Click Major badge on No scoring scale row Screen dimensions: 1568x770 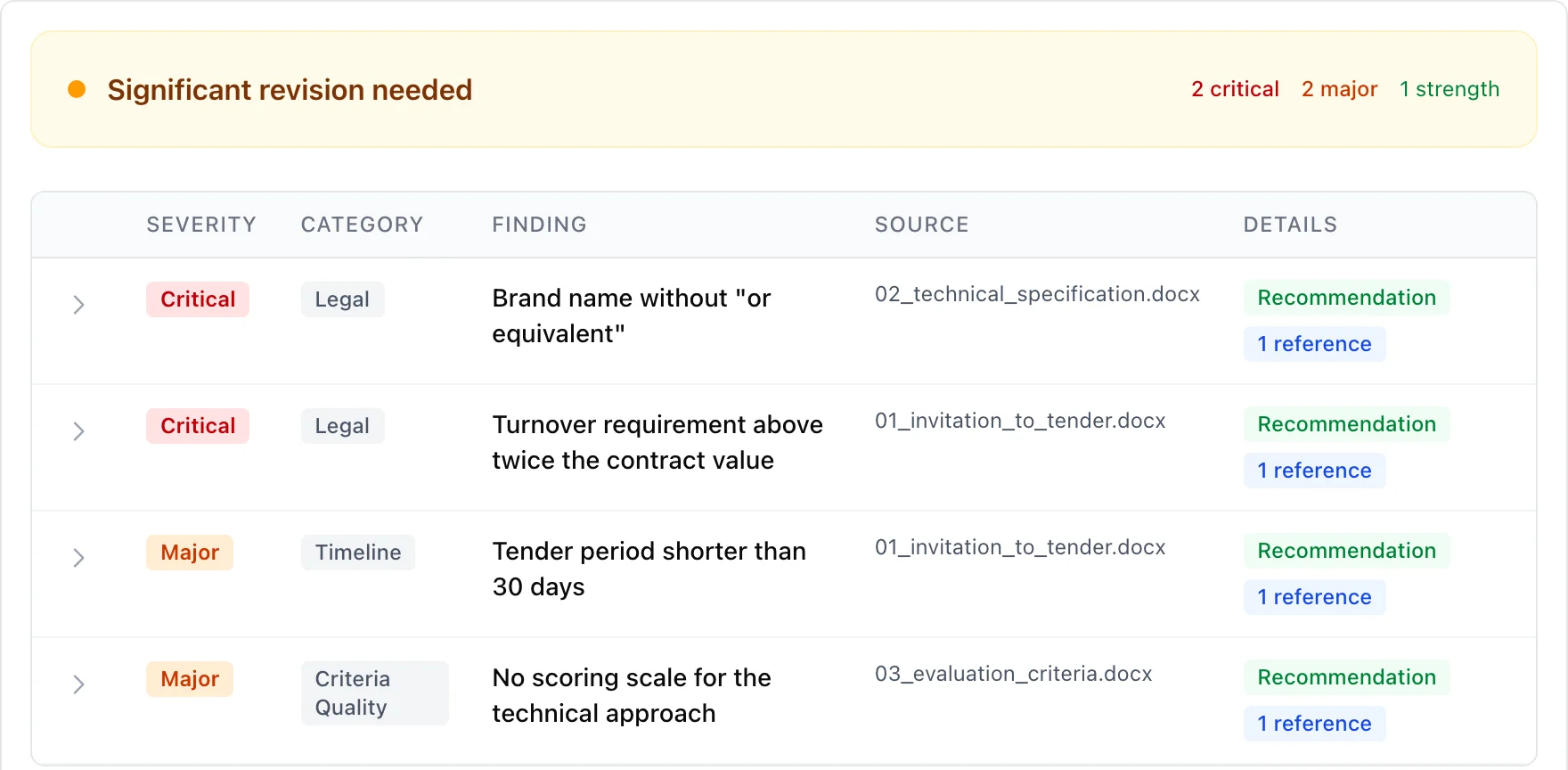[190, 679]
